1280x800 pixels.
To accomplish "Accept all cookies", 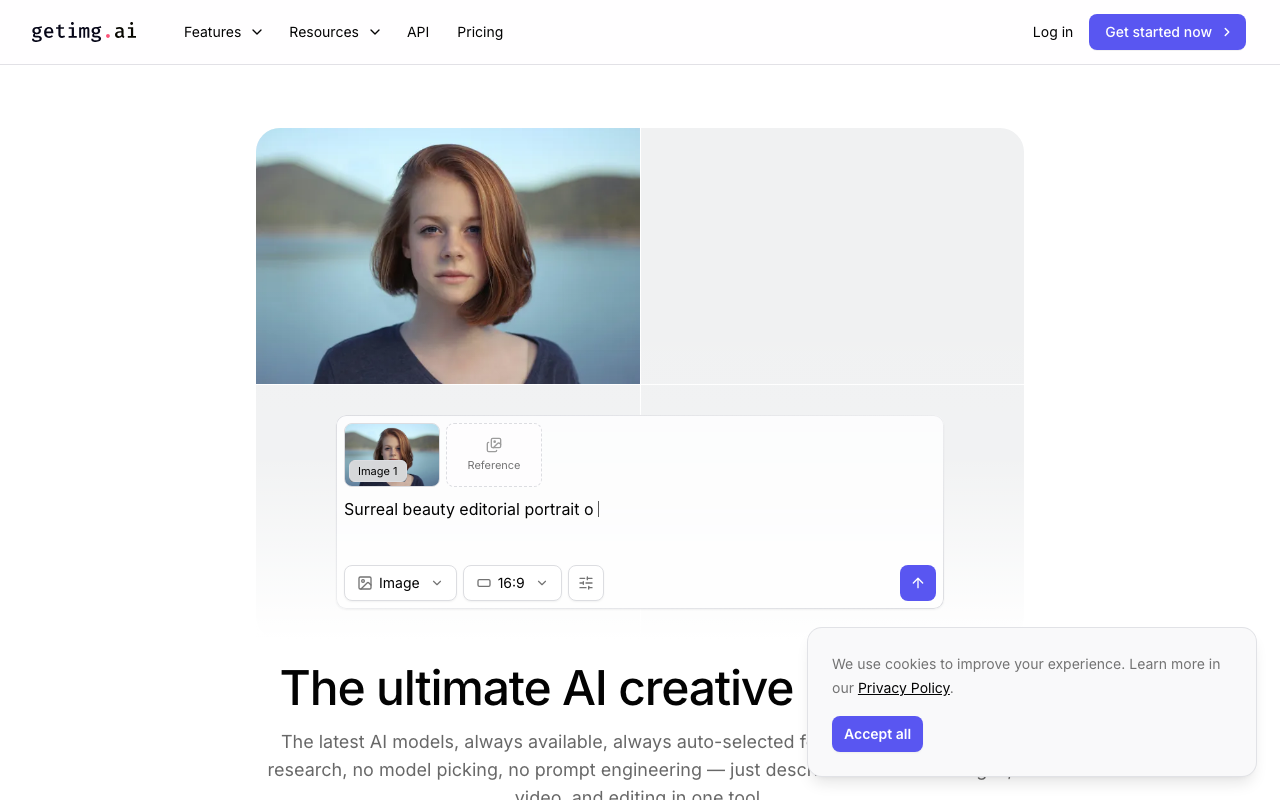I will click(x=877, y=734).
